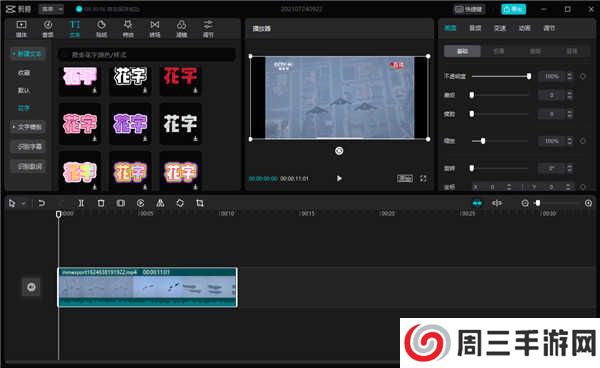Click the opacity keyframe diamond icon

(583, 76)
